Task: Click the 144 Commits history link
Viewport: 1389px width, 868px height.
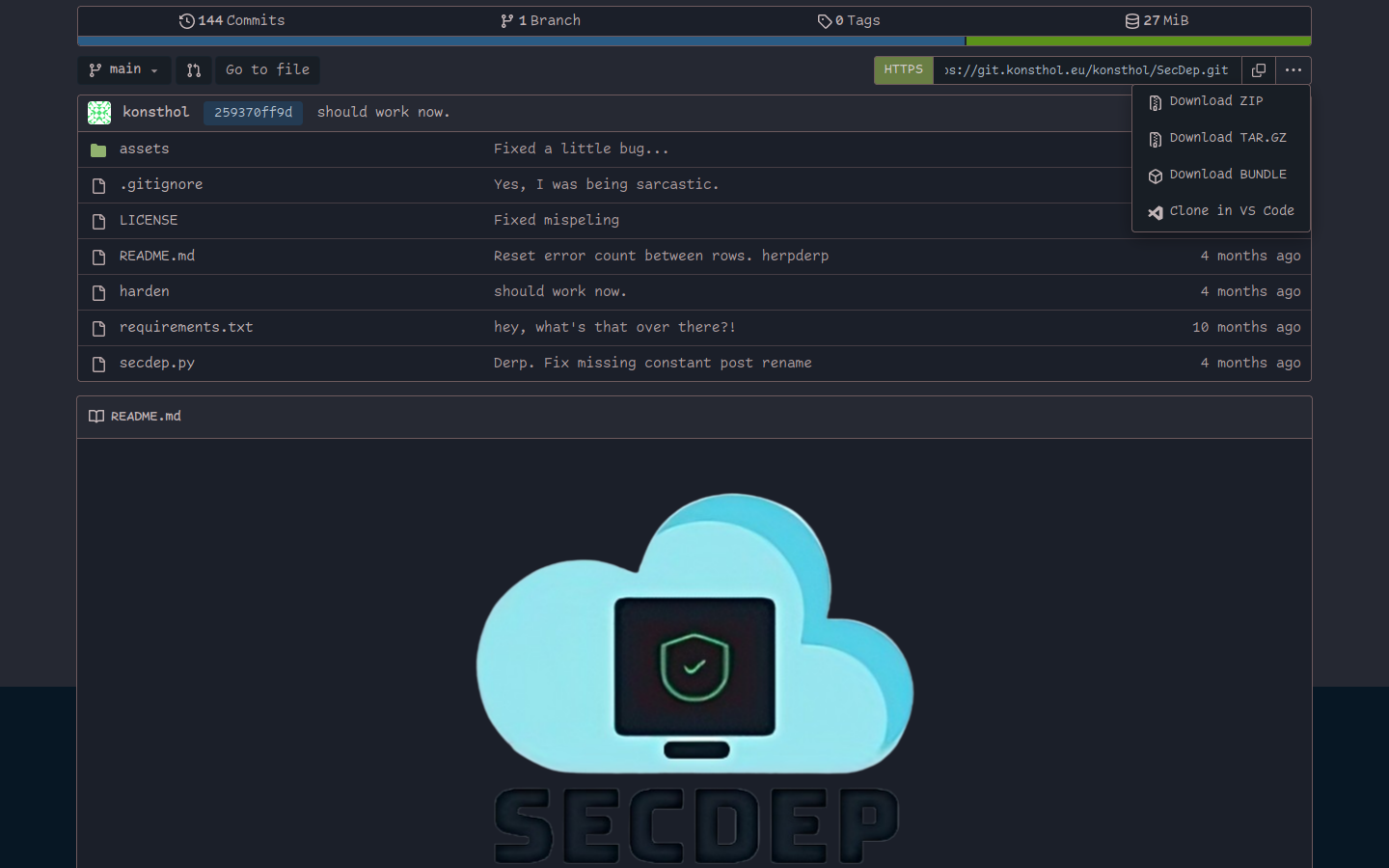Action: coord(231,20)
